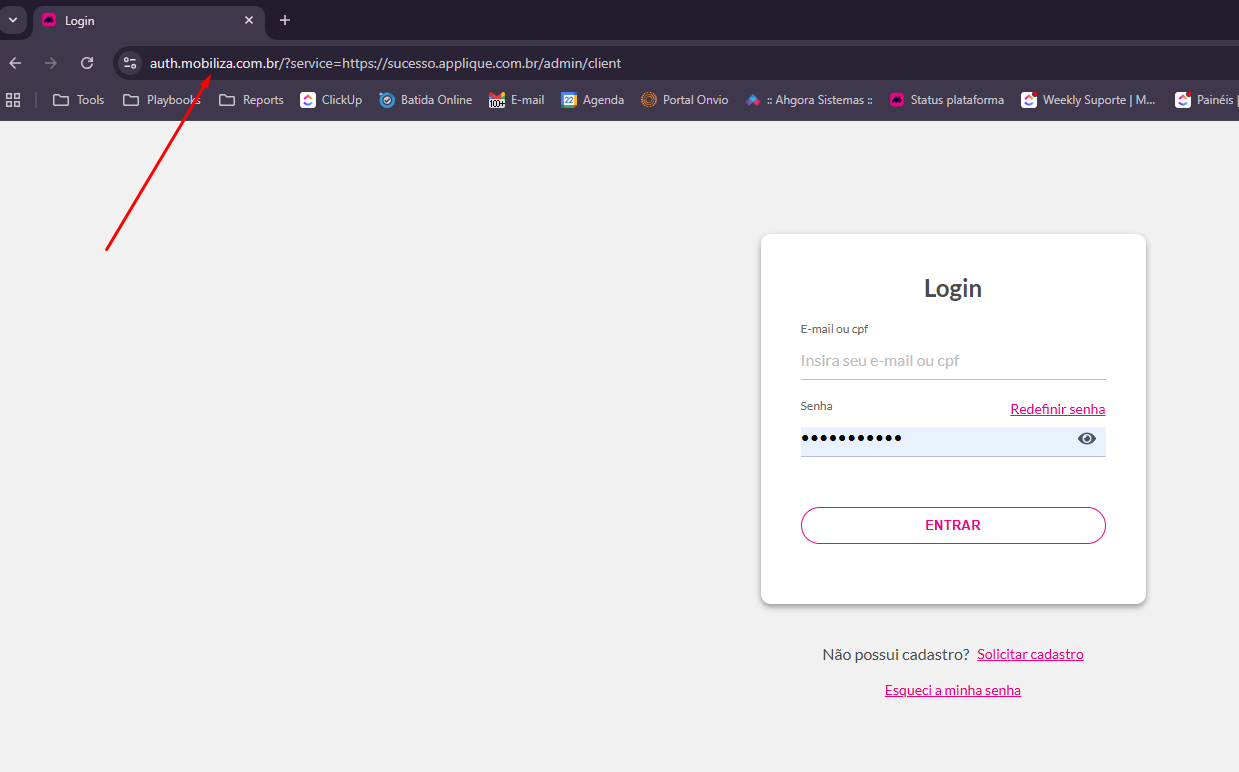
Task: Open Agenda calendar bookmark
Action: click(x=592, y=100)
